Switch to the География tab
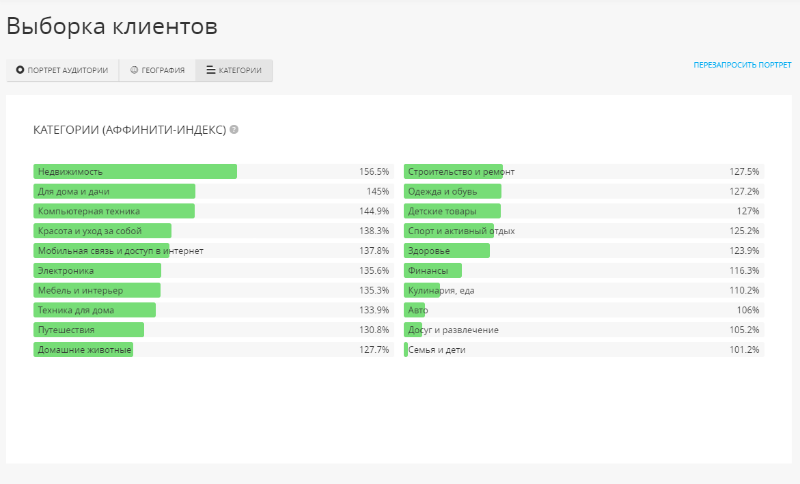This screenshot has height=484, width=800. point(157,70)
